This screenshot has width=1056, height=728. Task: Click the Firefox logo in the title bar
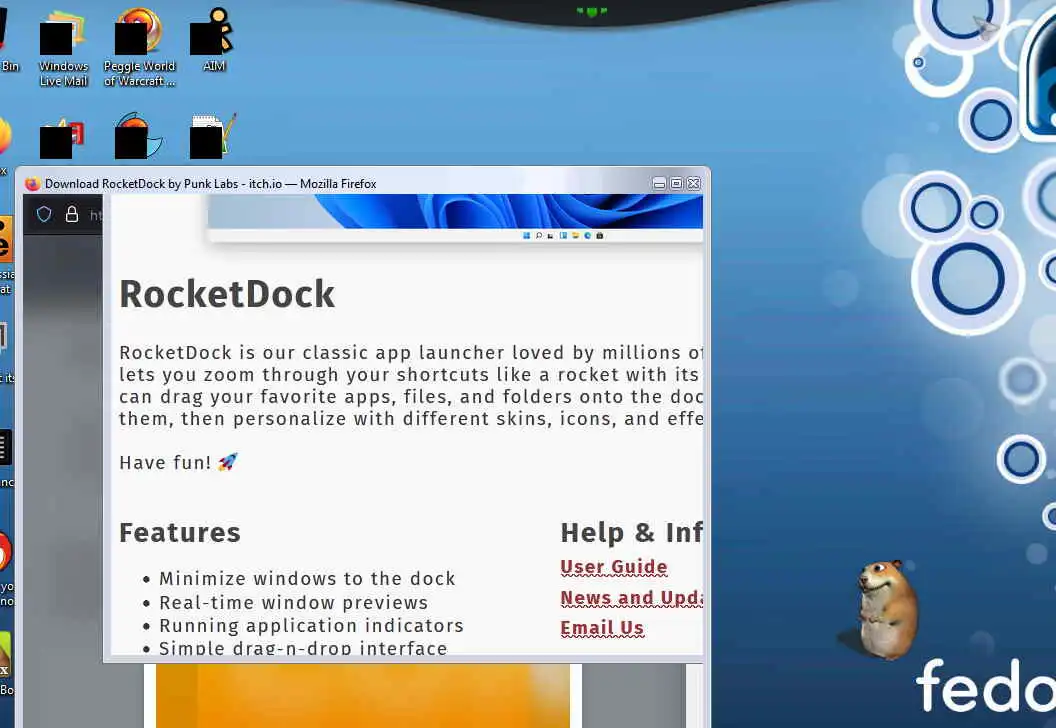32,184
